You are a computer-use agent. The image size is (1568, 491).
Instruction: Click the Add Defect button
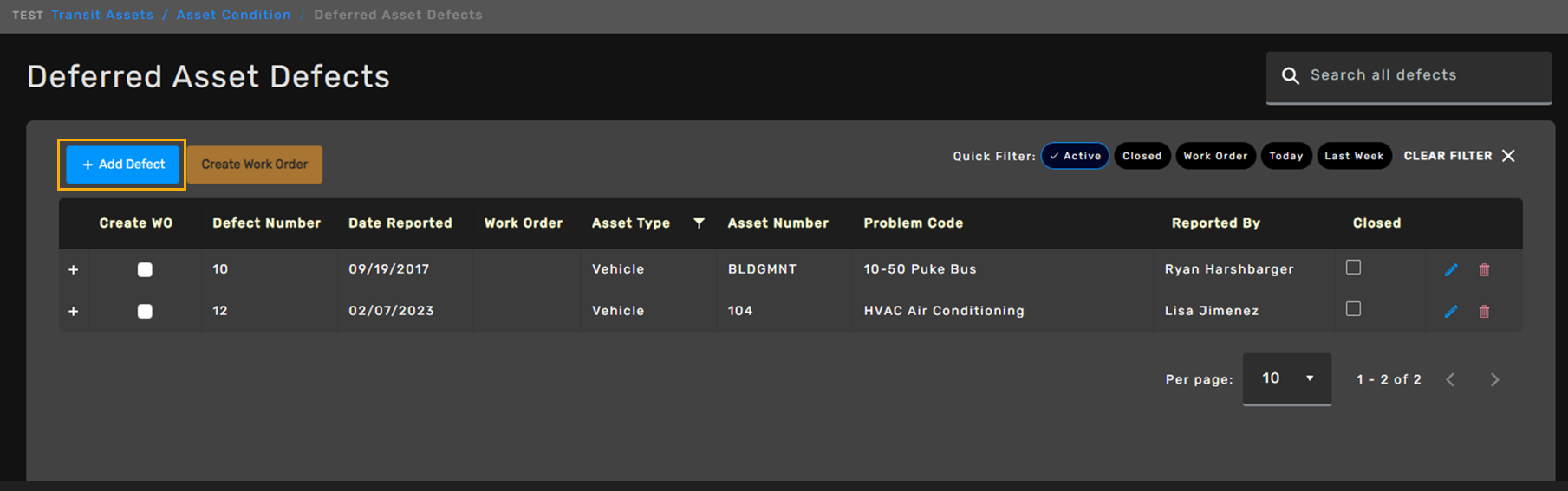pos(122,165)
